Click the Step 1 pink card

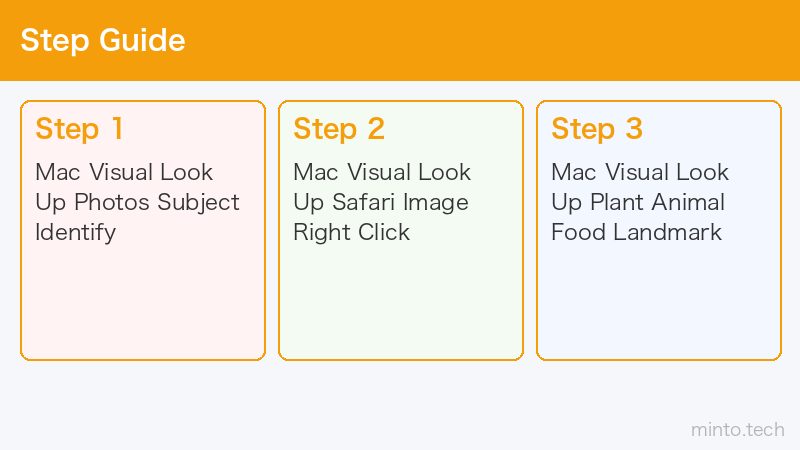(x=143, y=230)
